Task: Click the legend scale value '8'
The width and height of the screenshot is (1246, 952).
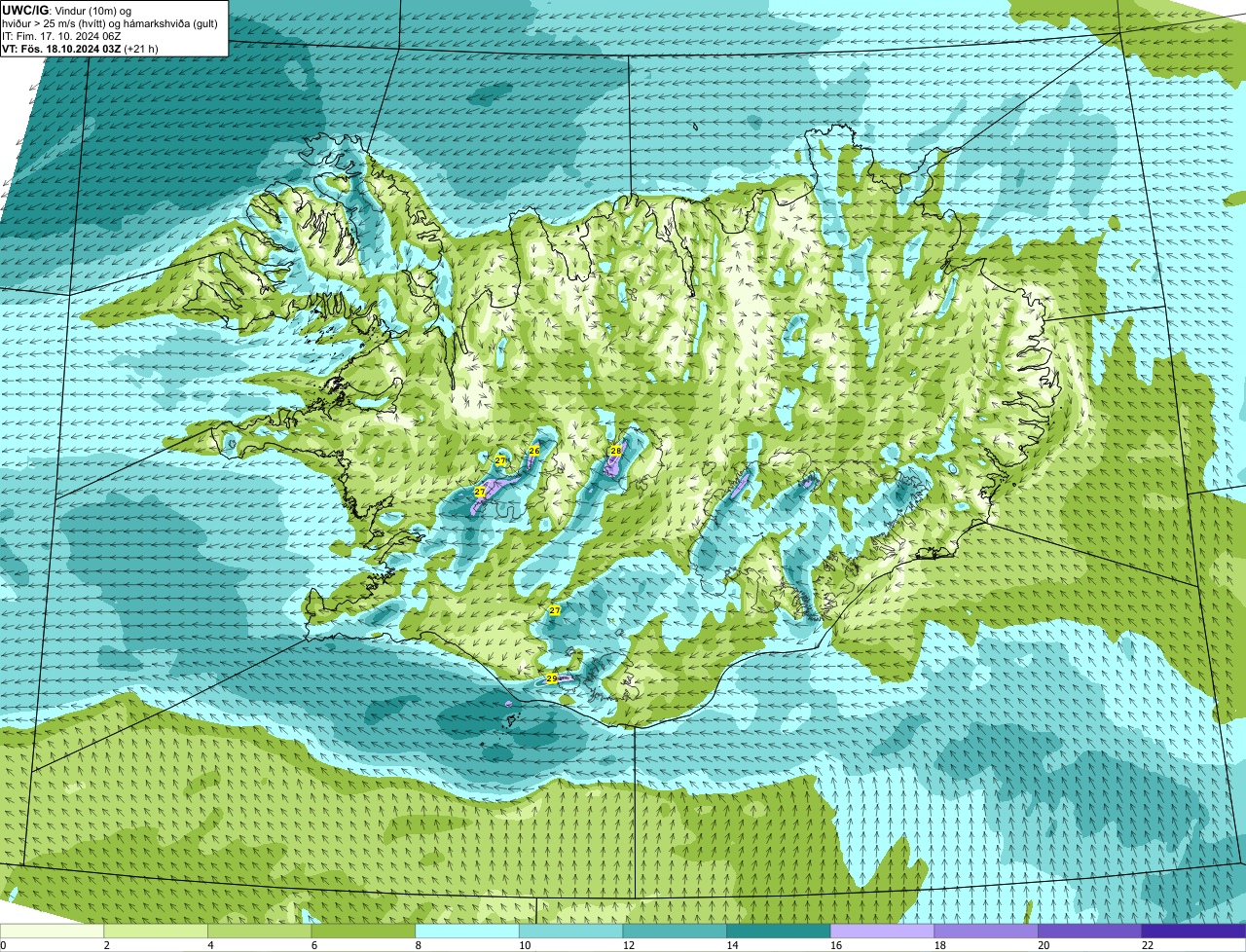Action: tap(418, 945)
